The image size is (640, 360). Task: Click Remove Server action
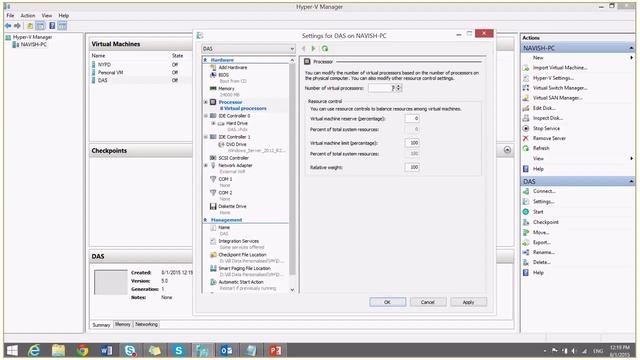[x=549, y=138]
